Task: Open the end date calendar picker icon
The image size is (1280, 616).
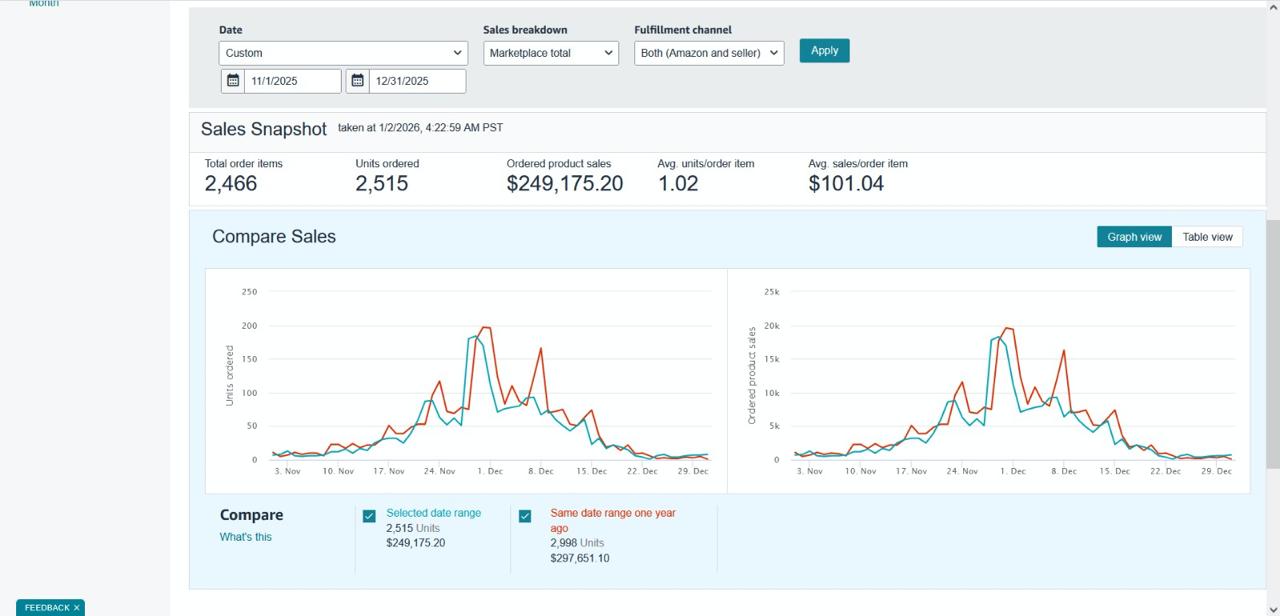Action: [358, 81]
